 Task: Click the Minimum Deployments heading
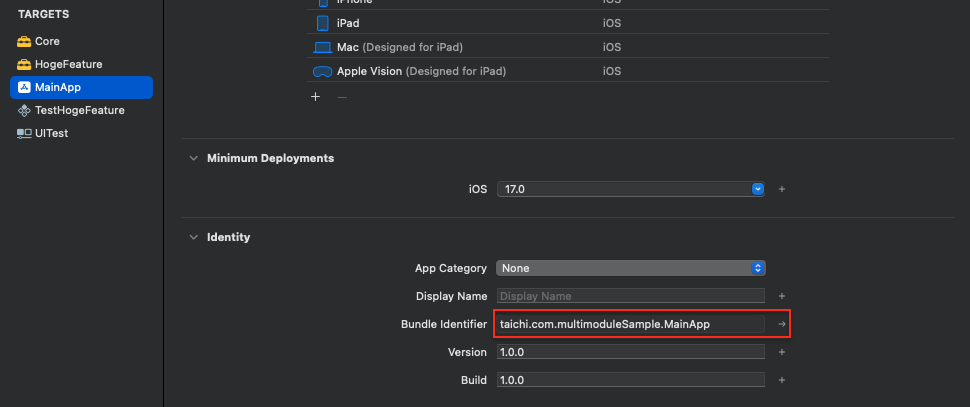click(x=270, y=158)
